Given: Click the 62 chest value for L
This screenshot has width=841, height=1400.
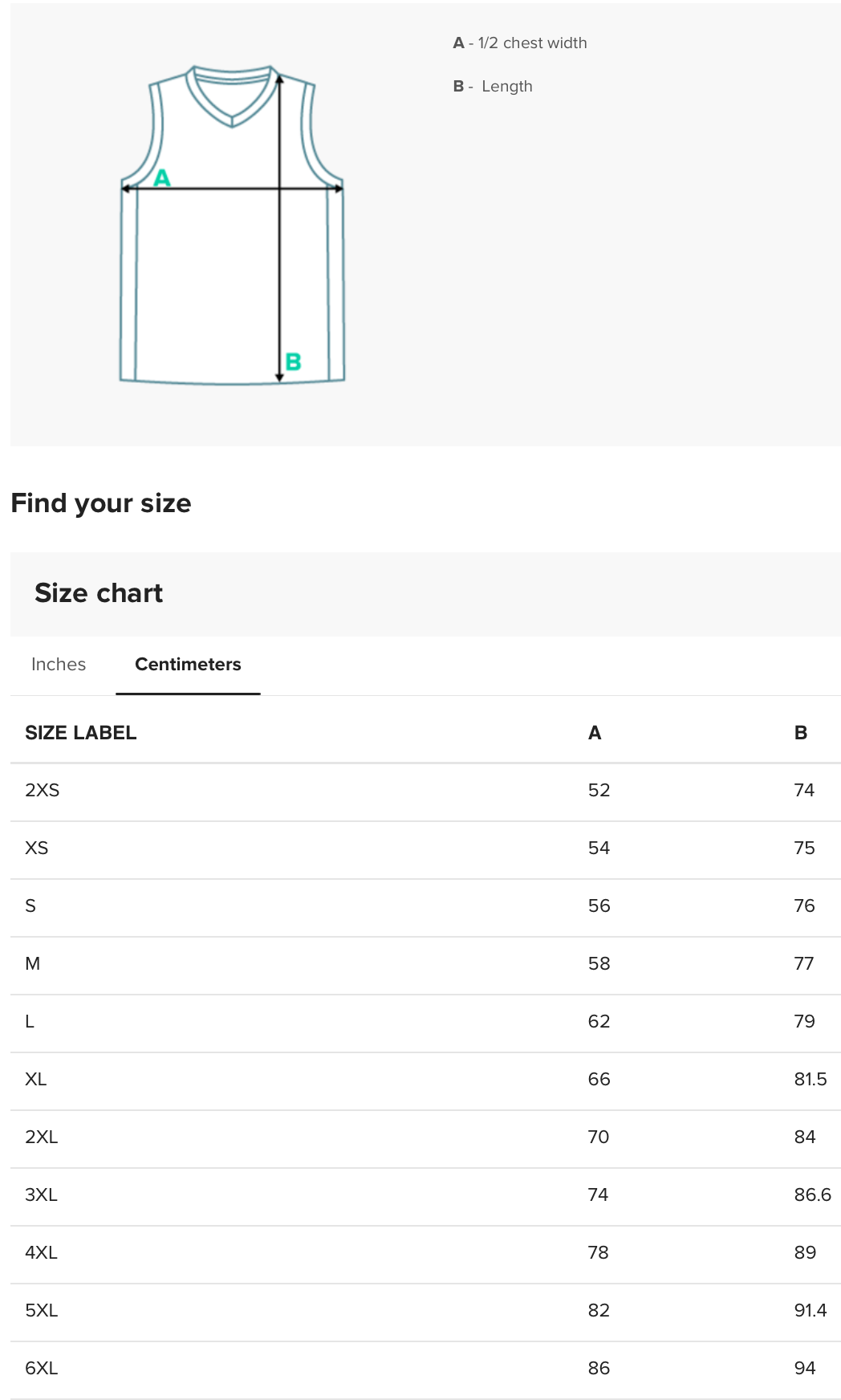Looking at the screenshot, I should click(599, 1022).
